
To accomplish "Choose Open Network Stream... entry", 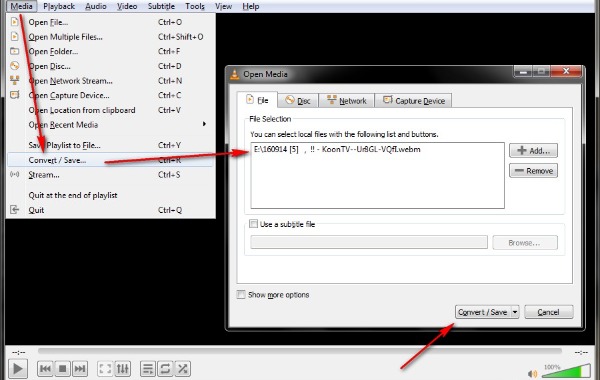I will [x=111, y=81].
